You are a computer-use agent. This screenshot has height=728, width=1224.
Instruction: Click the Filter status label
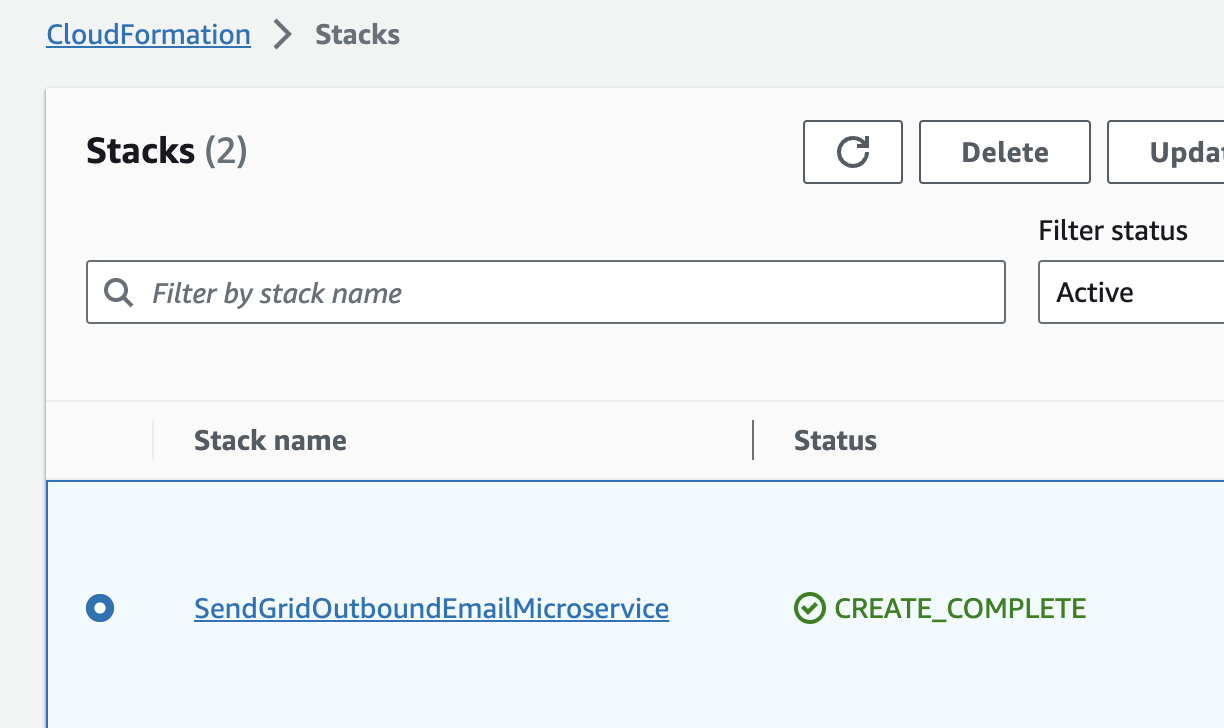1113,231
